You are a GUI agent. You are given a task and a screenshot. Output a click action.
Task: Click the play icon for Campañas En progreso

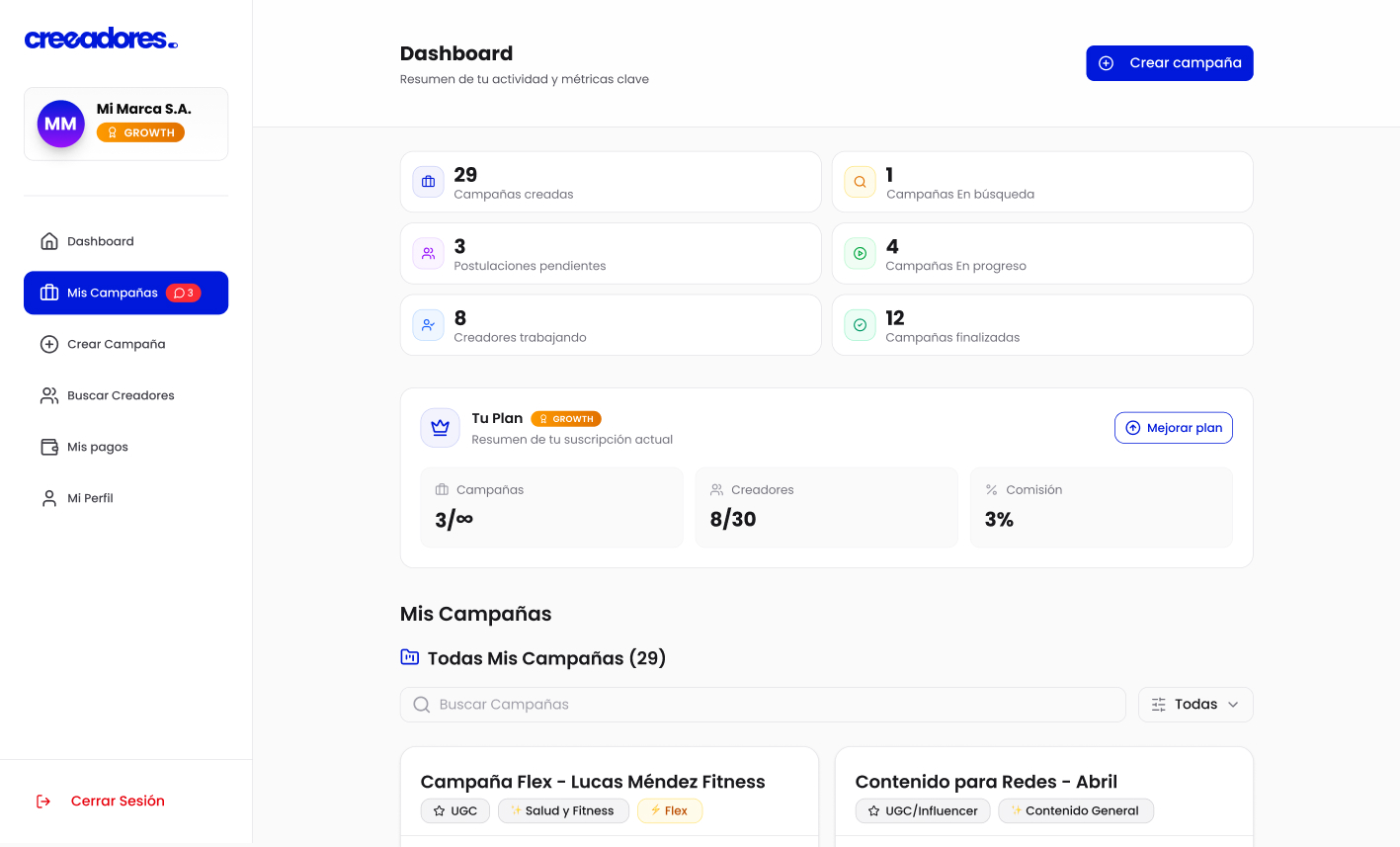point(860,253)
